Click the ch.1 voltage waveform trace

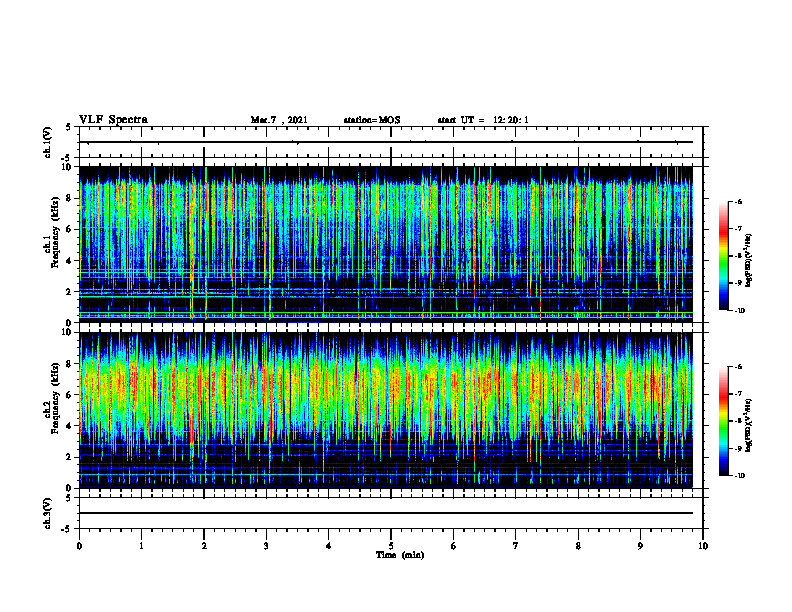[x=386, y=142]
